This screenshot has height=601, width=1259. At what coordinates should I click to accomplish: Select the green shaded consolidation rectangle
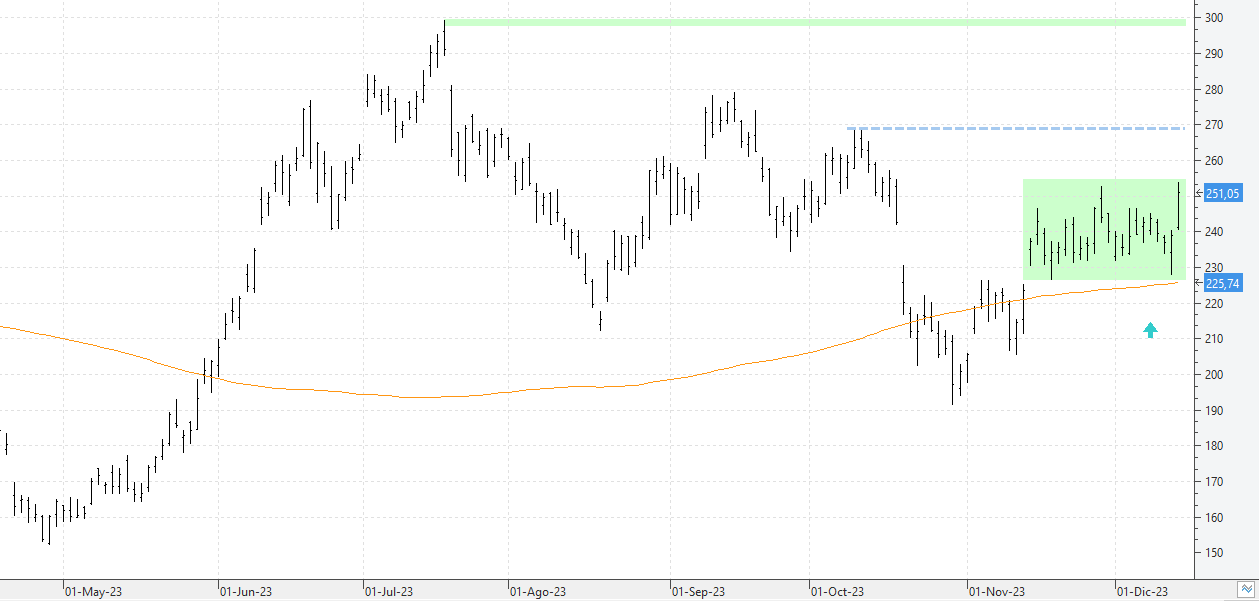coord(1104,229)
